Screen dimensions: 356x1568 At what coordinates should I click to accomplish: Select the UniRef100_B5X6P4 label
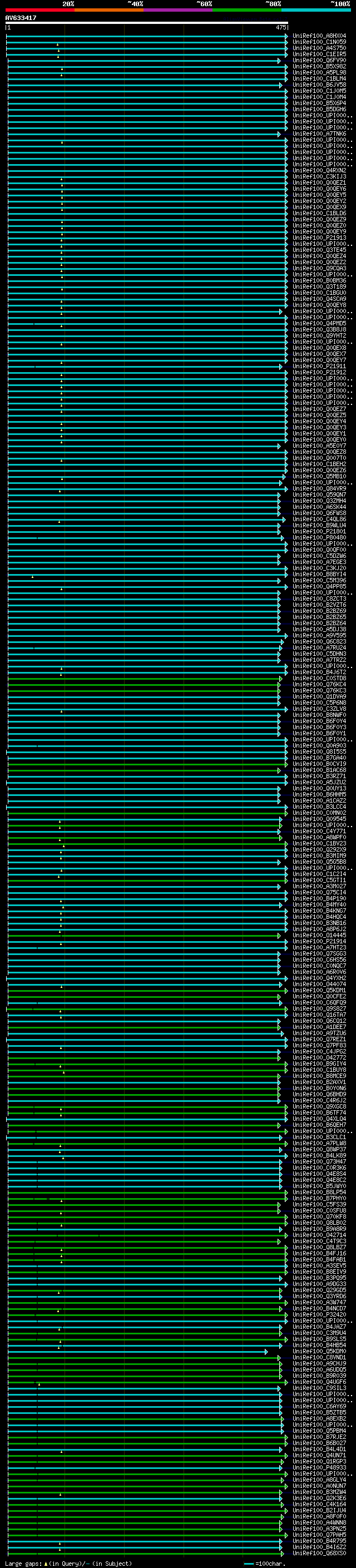click(319, 103)
